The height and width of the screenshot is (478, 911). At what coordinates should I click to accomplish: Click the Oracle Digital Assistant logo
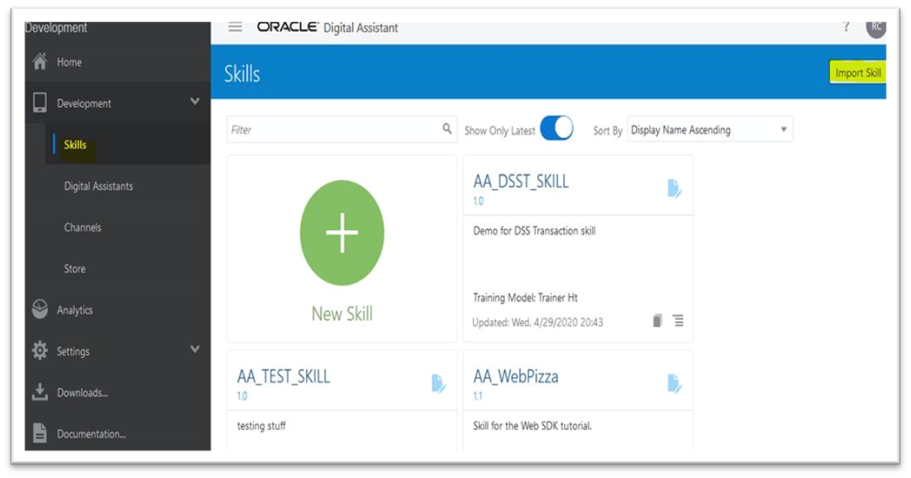tap(328, 27)
